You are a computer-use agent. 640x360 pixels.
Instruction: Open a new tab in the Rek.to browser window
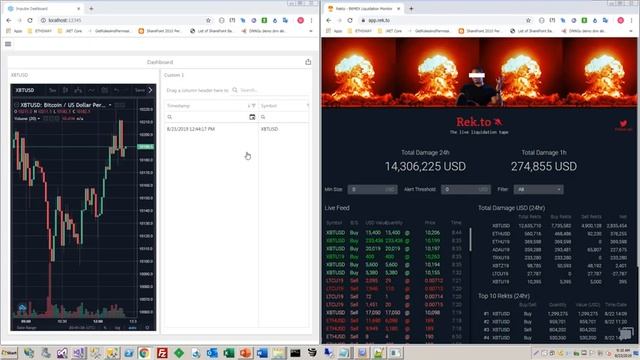pyautogui.click(x=411, y=9)
